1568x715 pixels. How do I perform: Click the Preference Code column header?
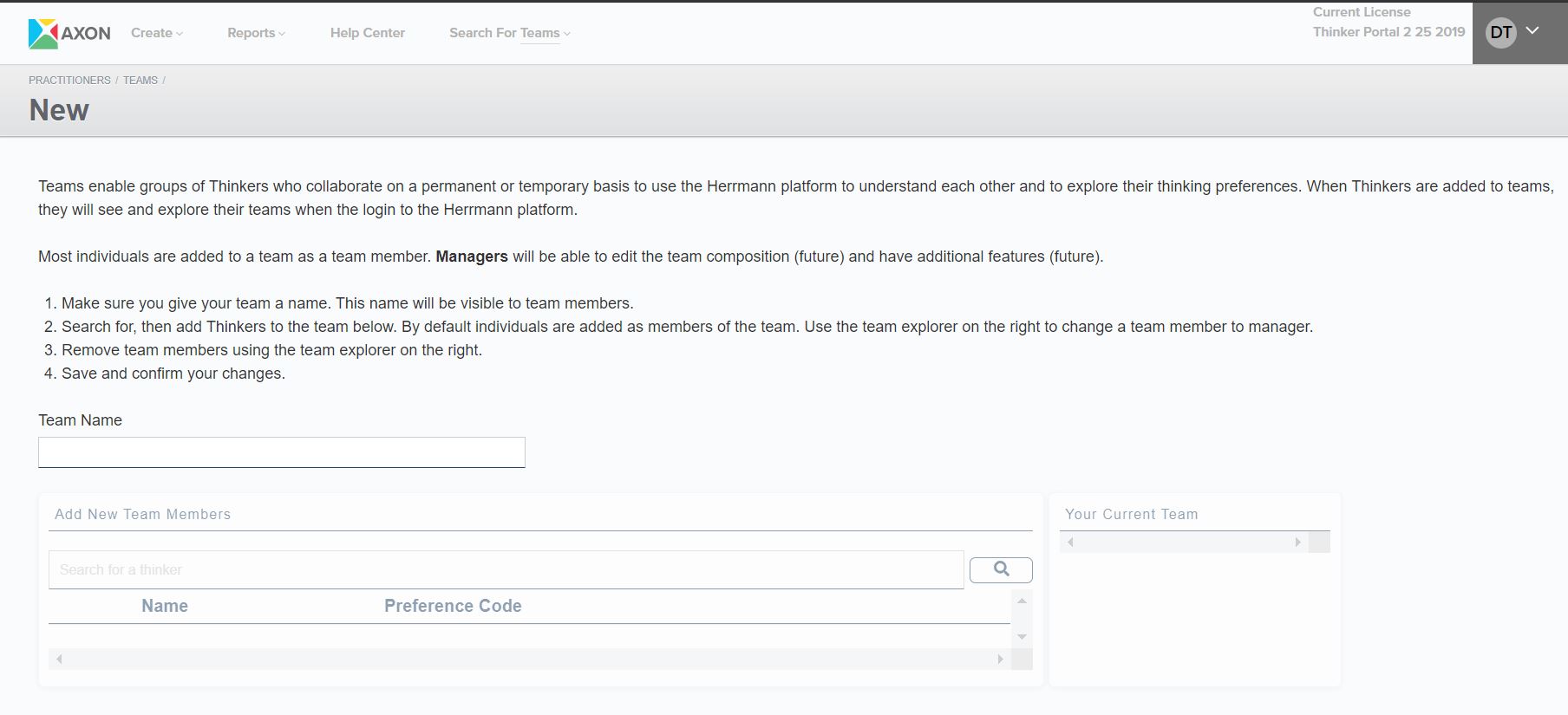453,606
